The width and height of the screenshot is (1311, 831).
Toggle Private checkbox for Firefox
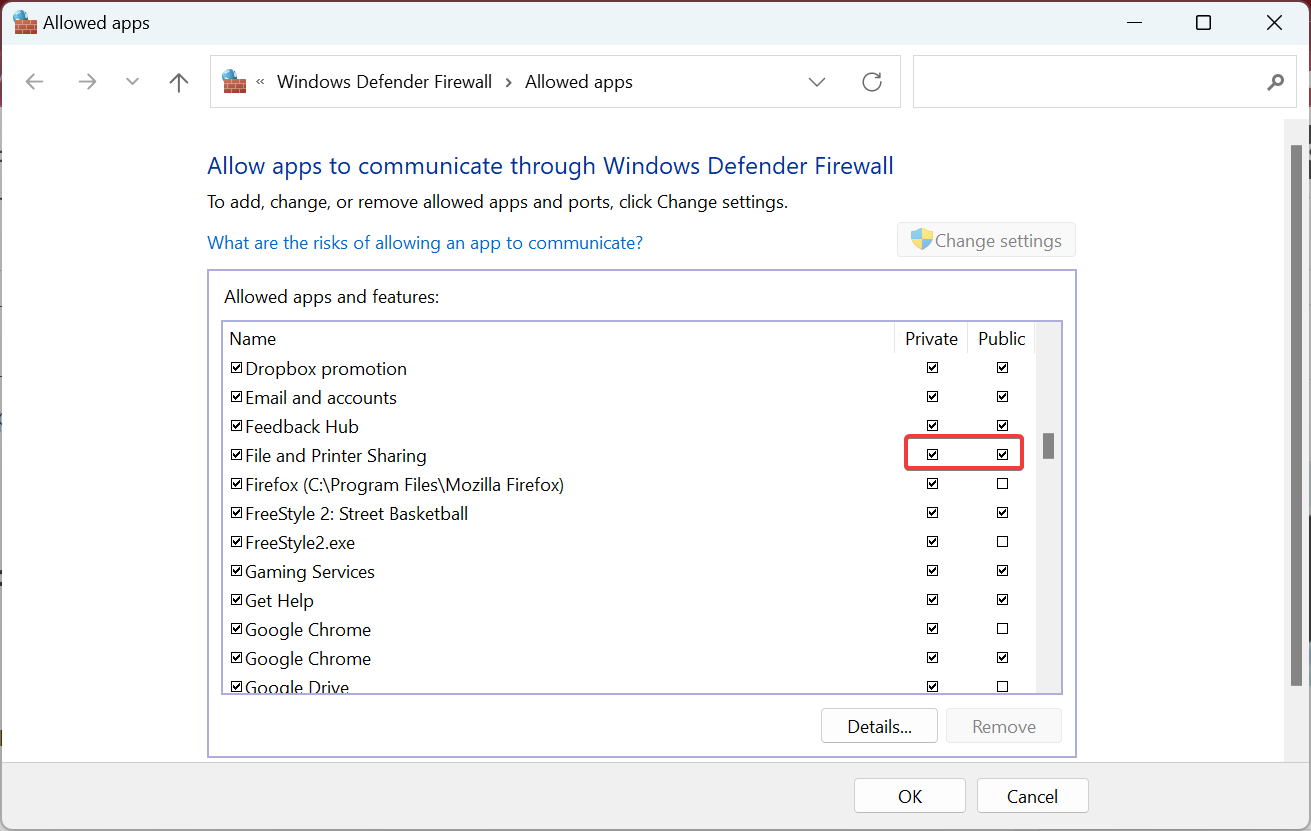(933, 484)
